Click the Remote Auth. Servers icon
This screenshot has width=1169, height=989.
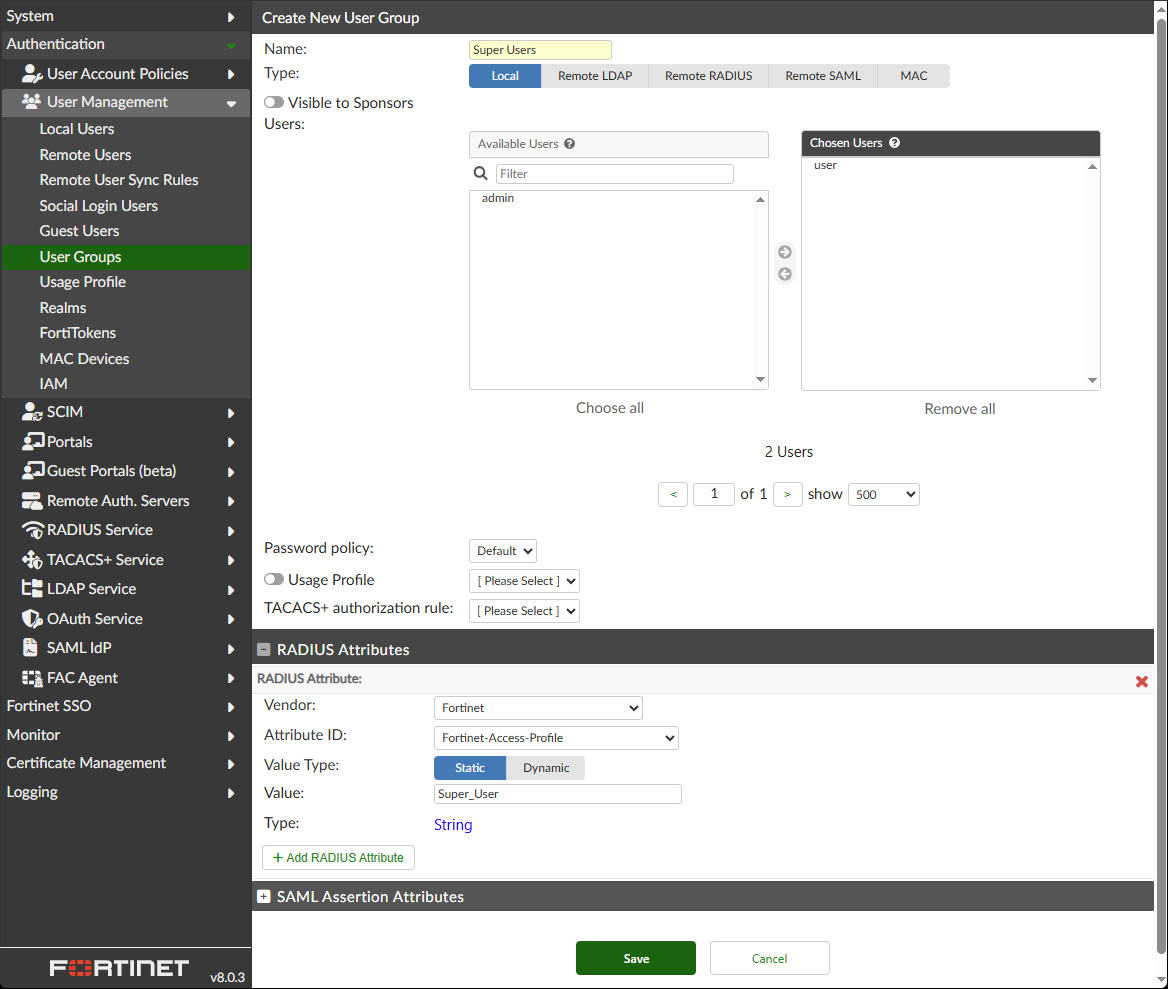click(x=31, y=501)
